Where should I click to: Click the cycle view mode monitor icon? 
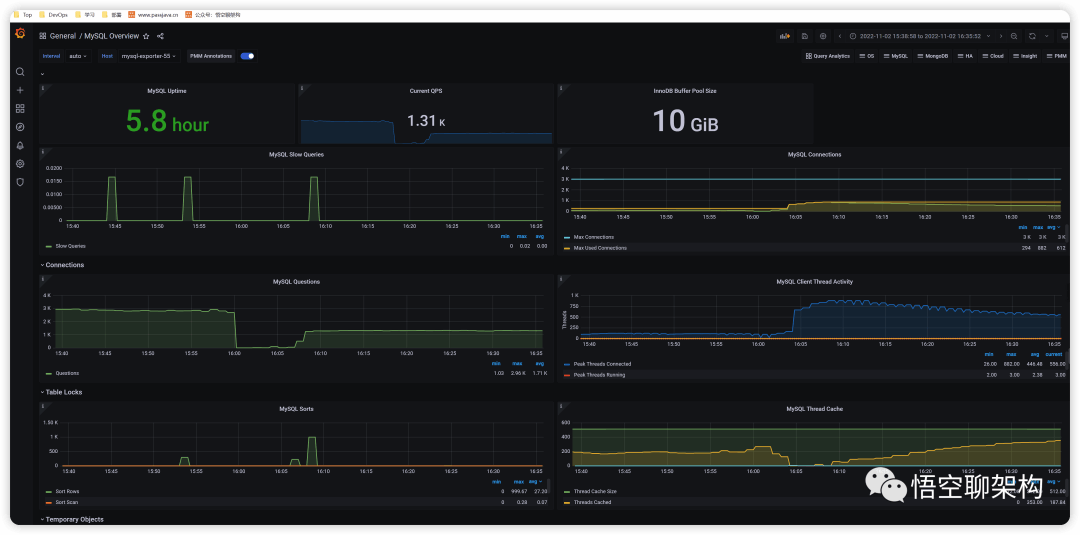click(1064, 36)
